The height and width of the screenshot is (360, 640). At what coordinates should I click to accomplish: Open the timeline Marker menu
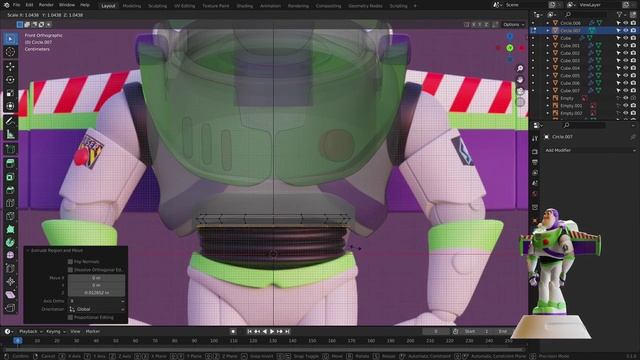(x=93, y=331)
